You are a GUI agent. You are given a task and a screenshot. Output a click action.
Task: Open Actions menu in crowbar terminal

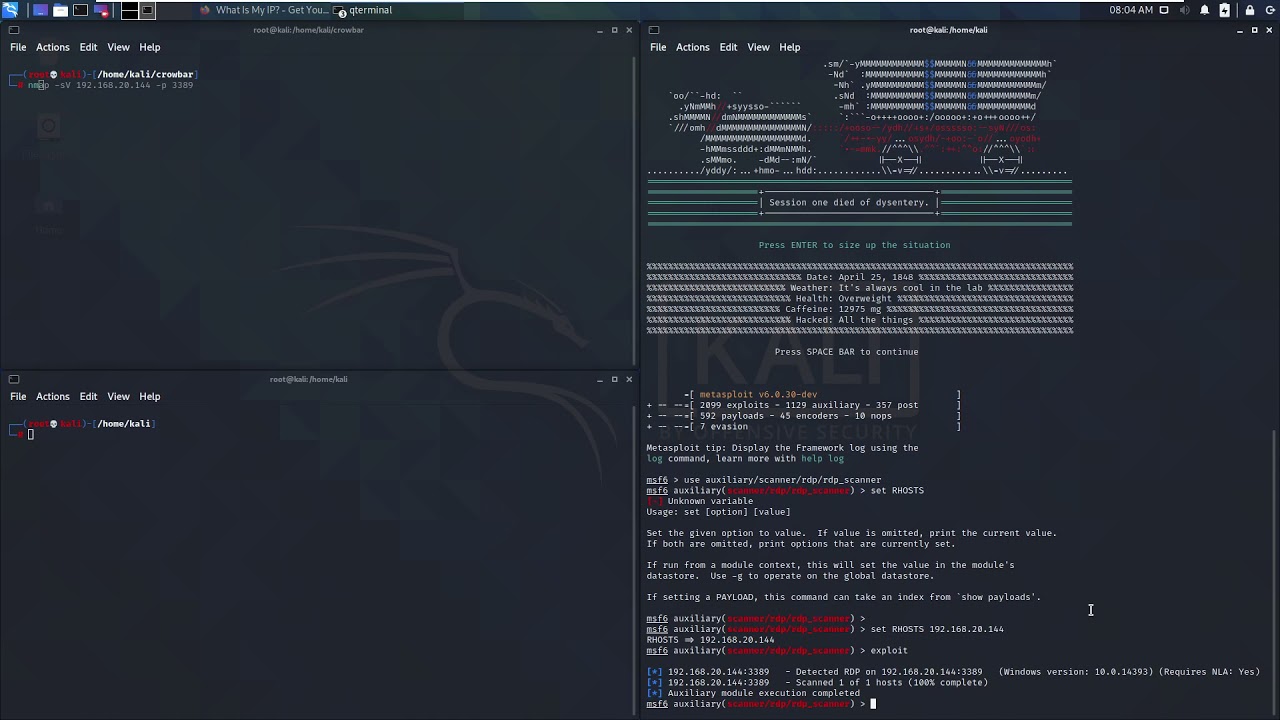tap(53, 47)
